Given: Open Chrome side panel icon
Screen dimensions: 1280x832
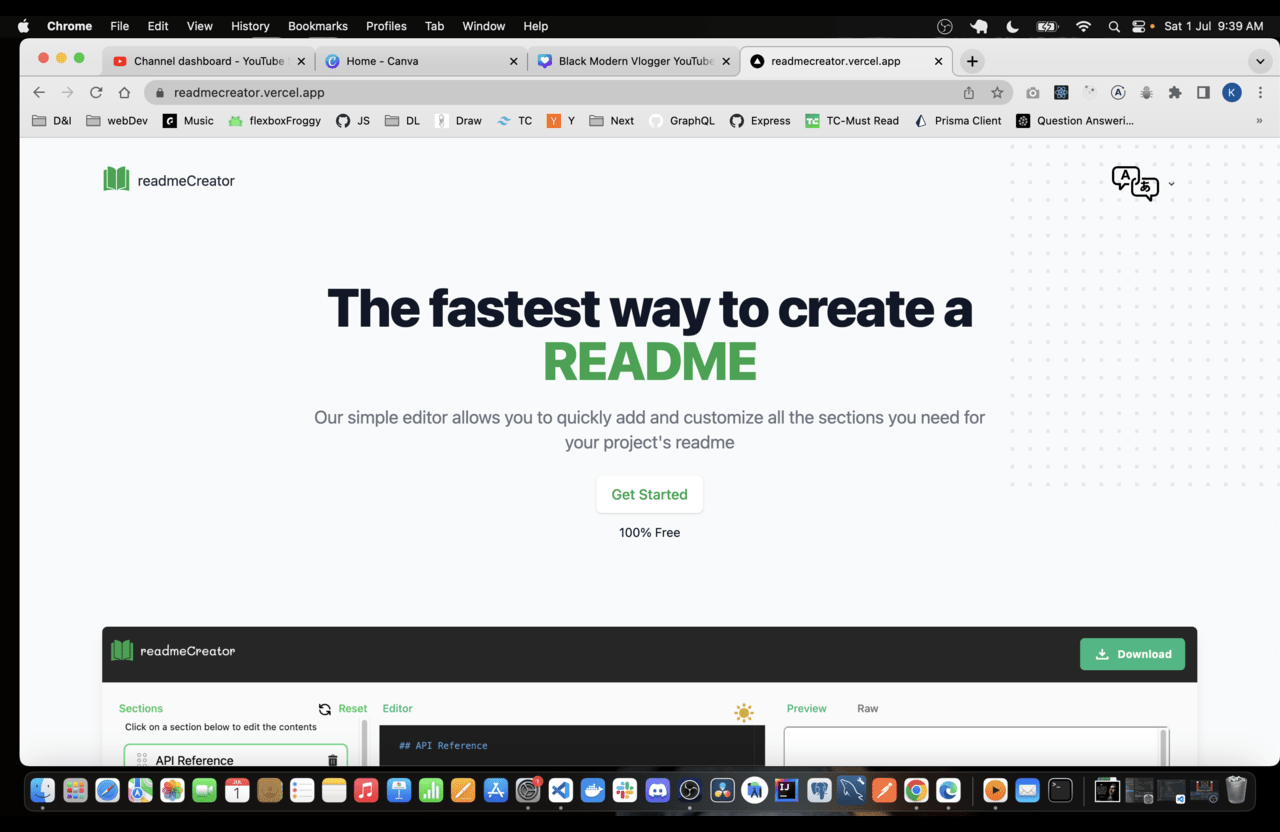Looking at the screenshot, I should pyautogui.click(x=1203, y=92).
